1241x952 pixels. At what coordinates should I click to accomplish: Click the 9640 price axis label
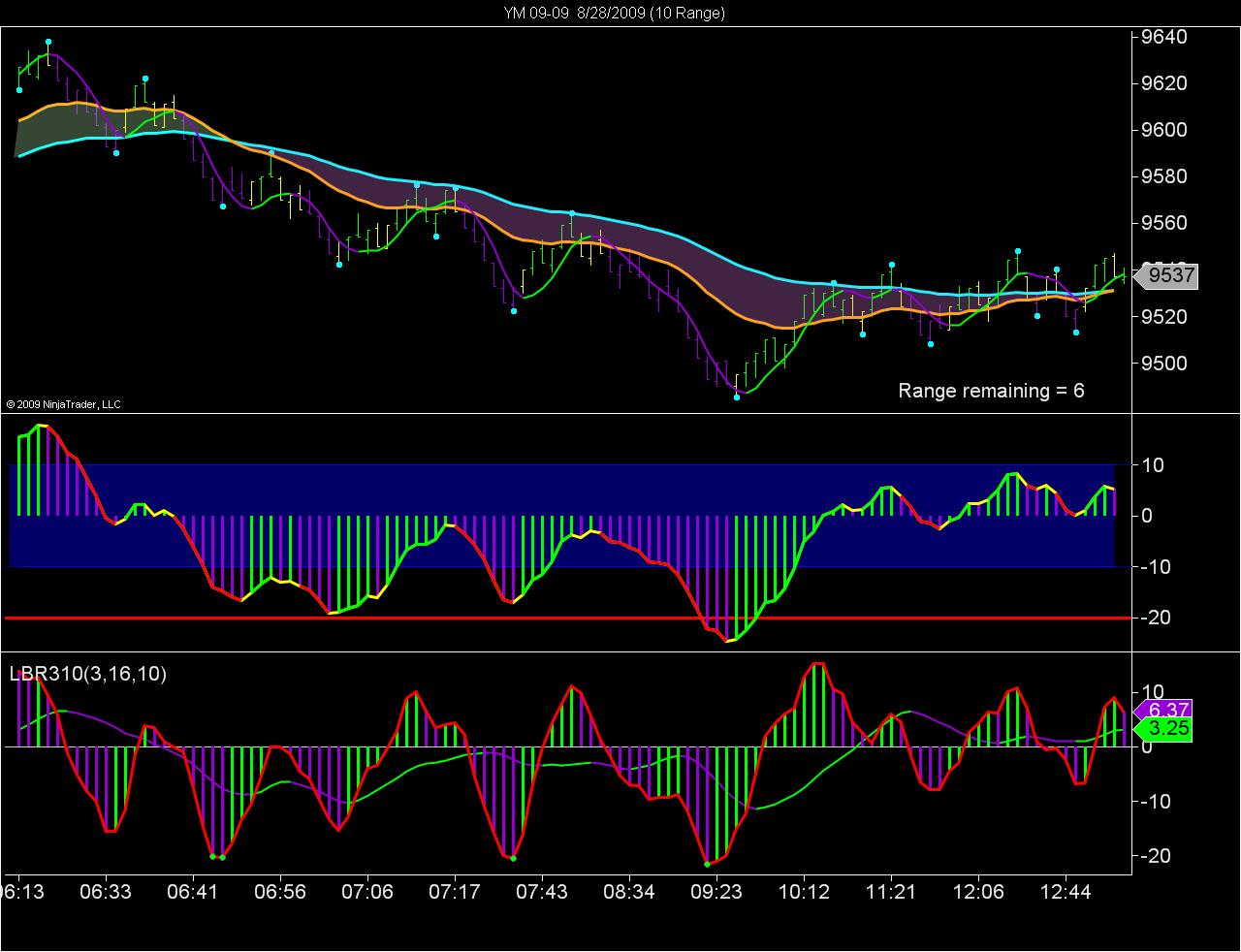[x=1166, y=37]
